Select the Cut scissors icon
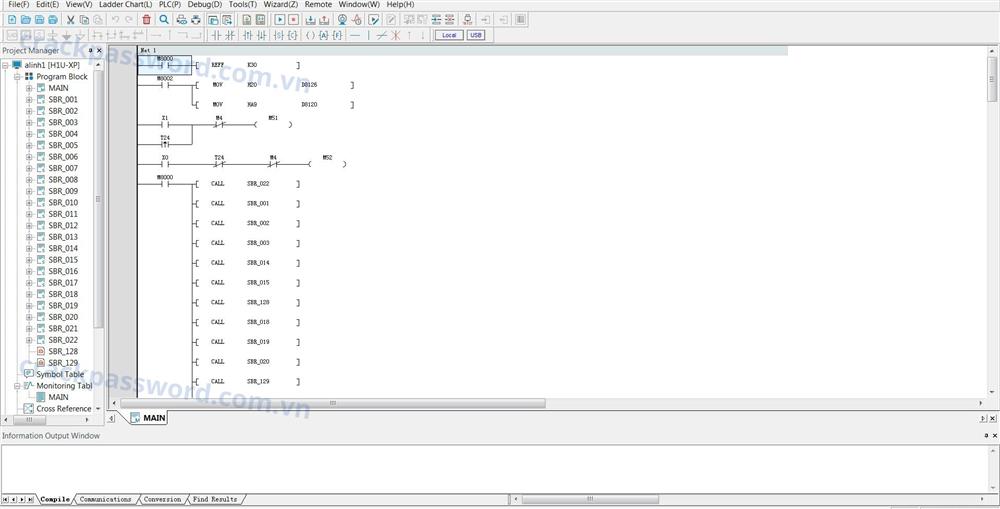Viewport: 1000px width, 509px height. point(70,20)
